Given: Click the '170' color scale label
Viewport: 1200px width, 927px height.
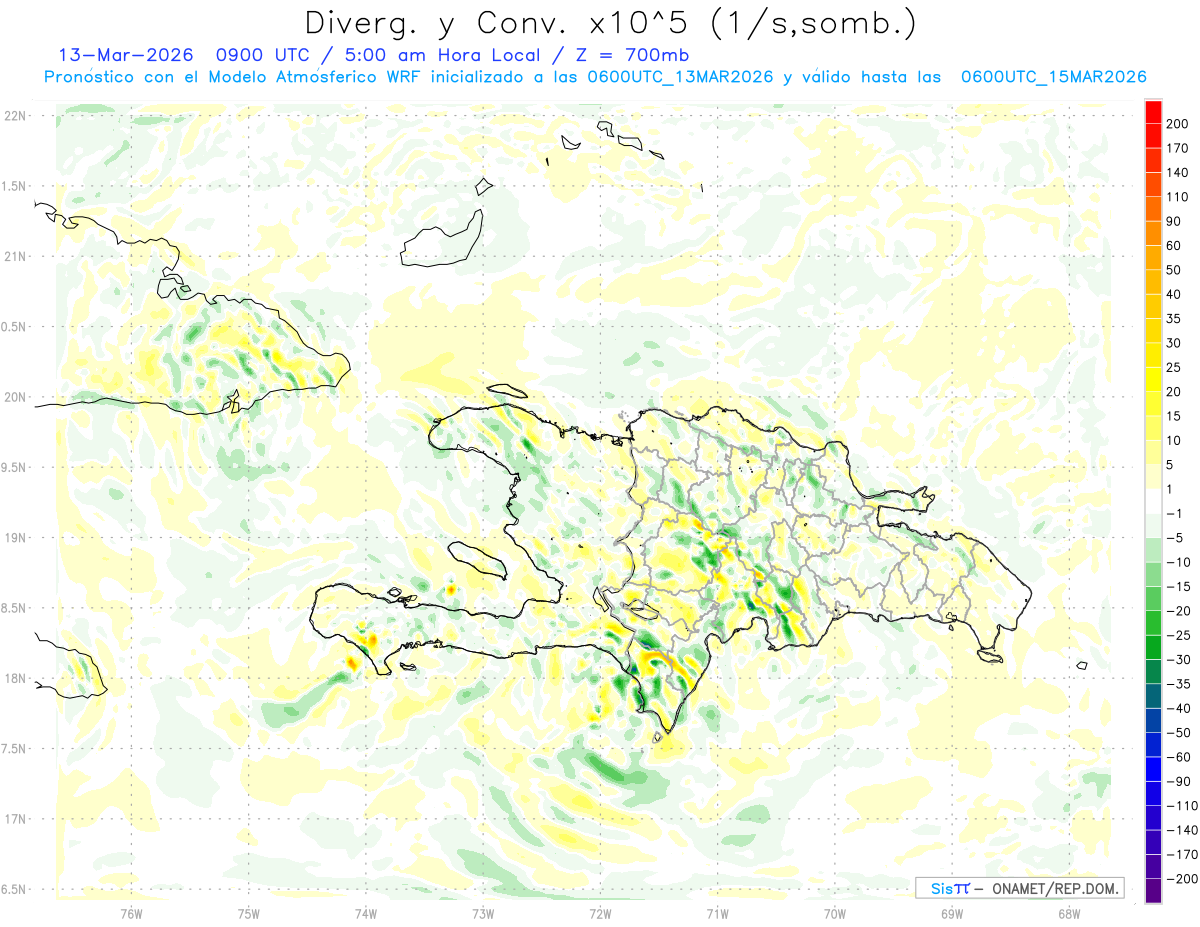Looking at the screenshot, I should 1178,148.
